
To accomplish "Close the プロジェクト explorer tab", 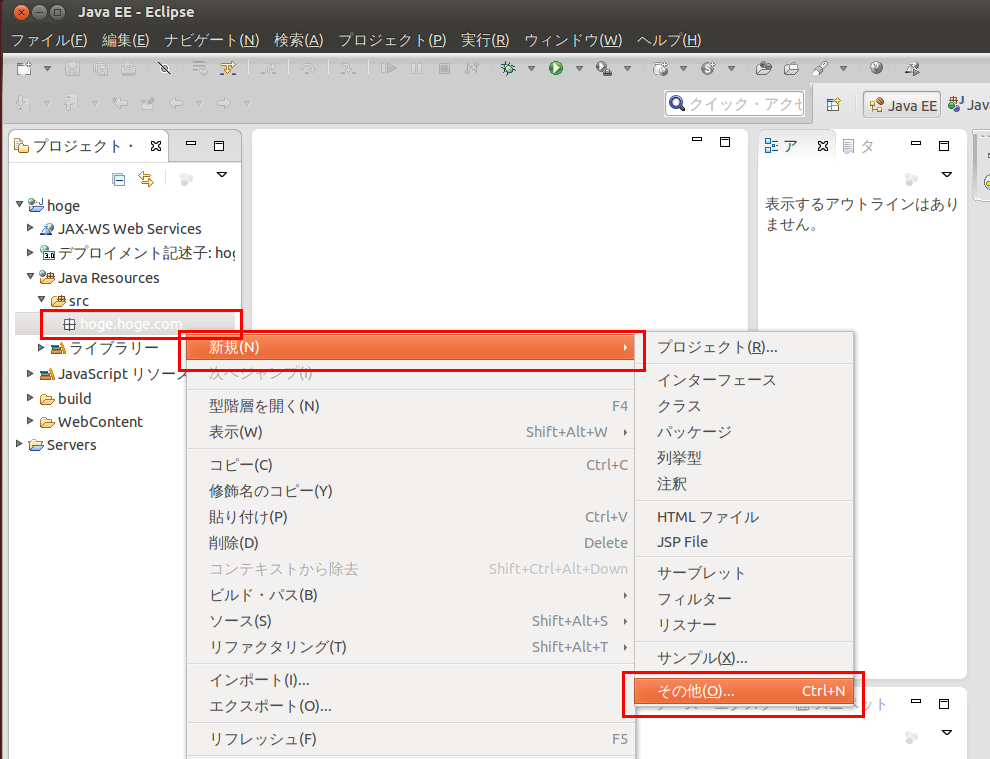I will [156, 146].
